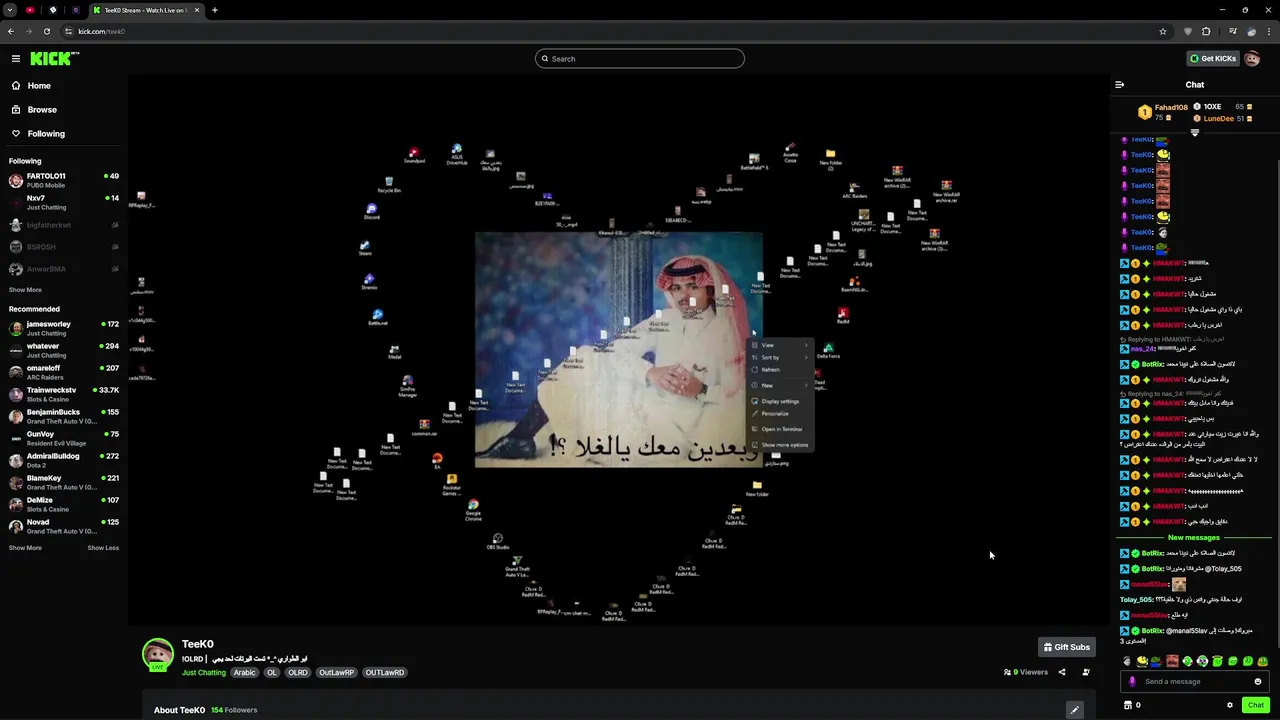Open browser extensions puzzle icon

point(1206,31)
